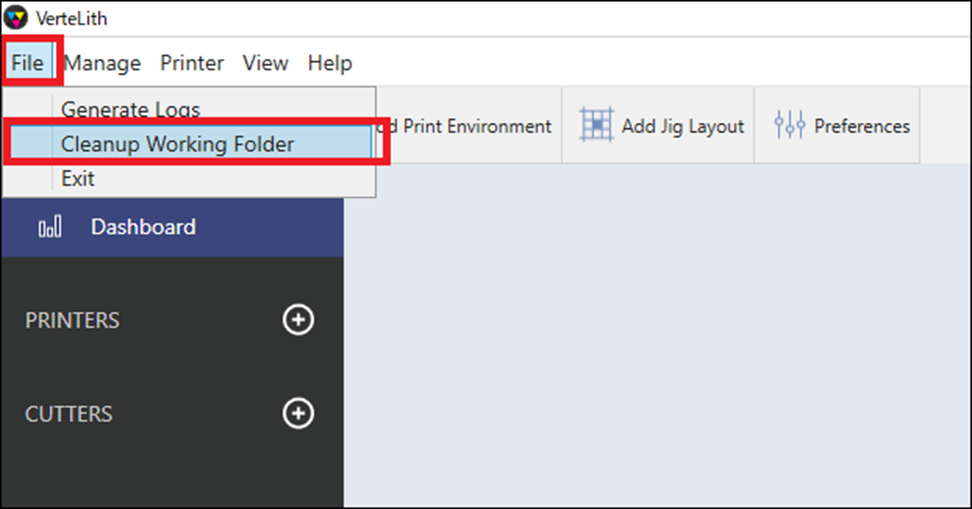Viewport: 972px width, 509px height.
Task: Click the PRINTERS section heading
Action: (x=72, y=321)
